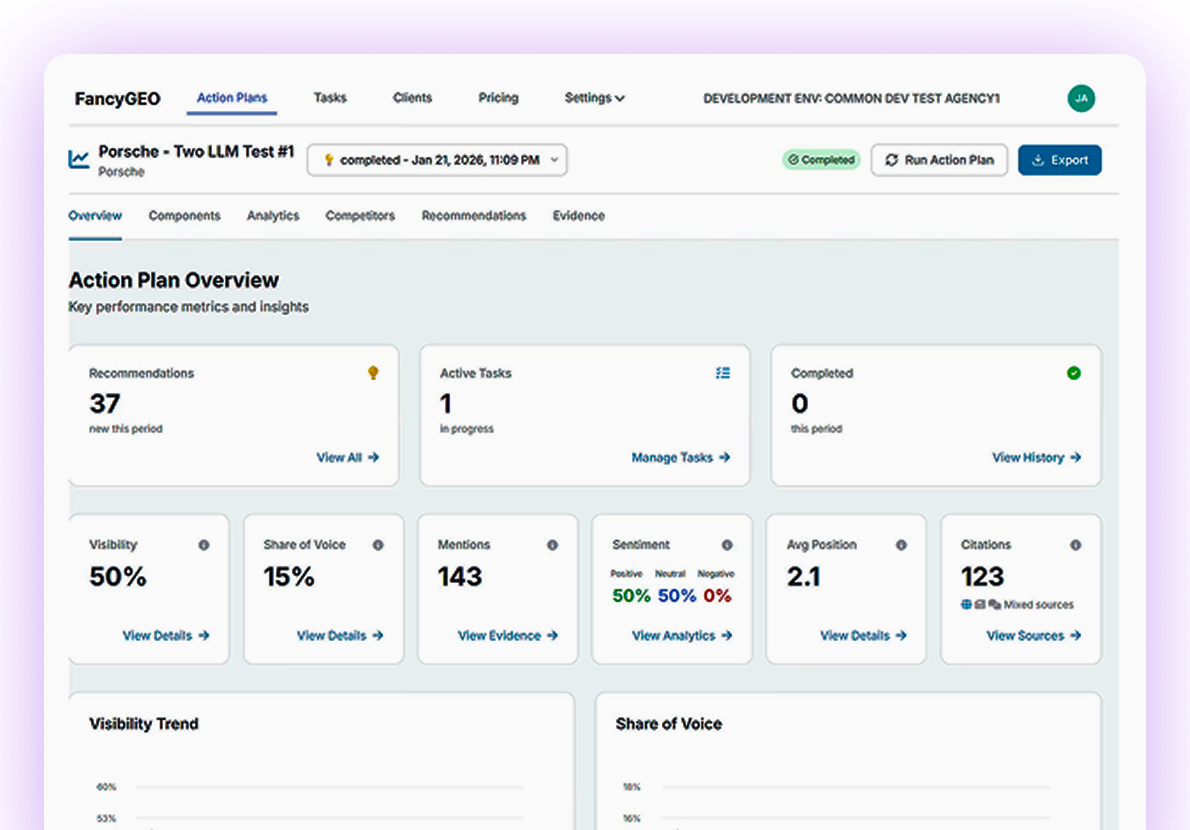Click the green checkmark icon on the Completed card
This screenshot has height=830, width=1190.
click(x=1074, y=372)
